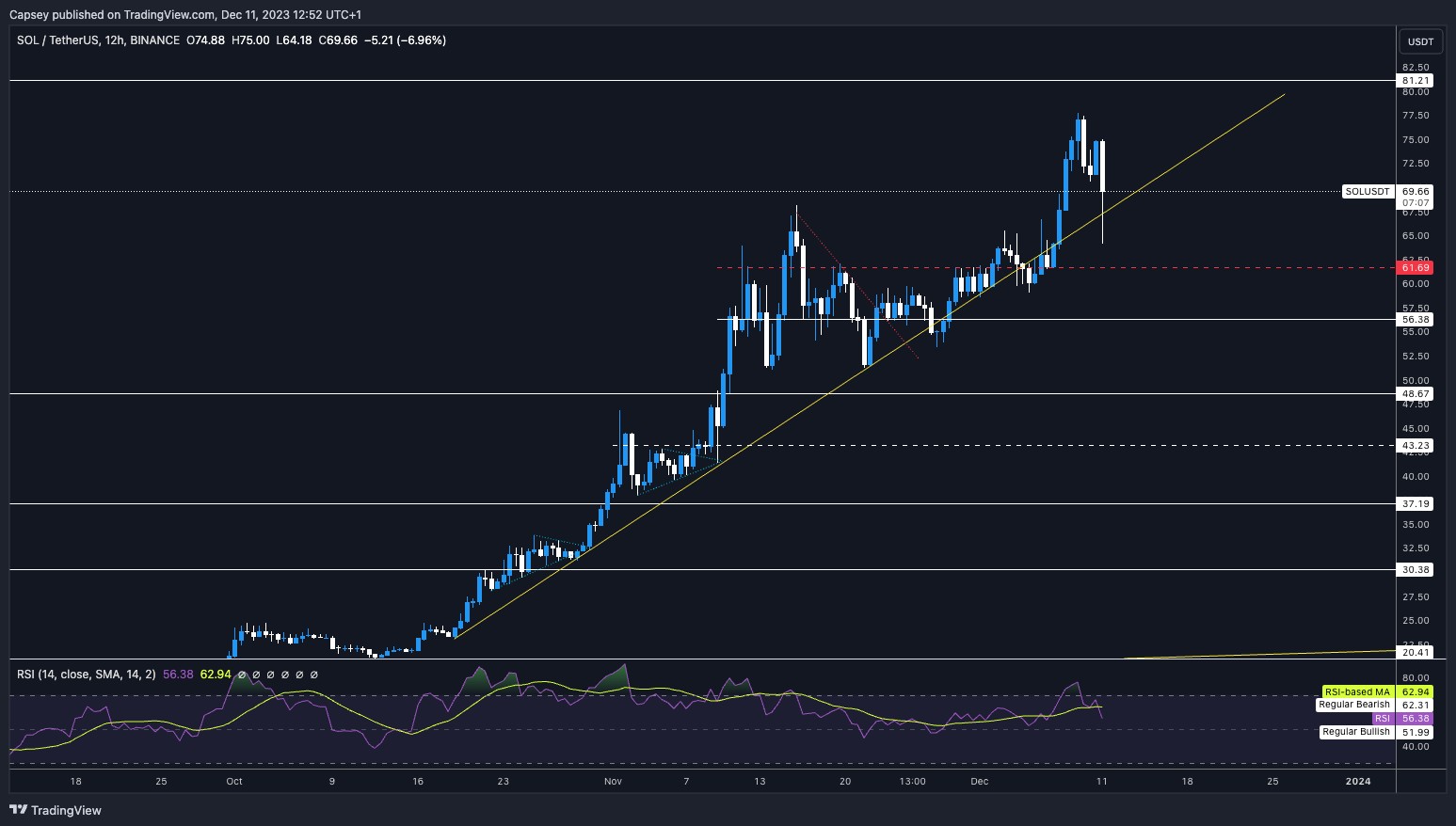The width and height of the screenshot is (1456, 826).
Task: Click the 65.00 price scale tick
Action: 1416,236
